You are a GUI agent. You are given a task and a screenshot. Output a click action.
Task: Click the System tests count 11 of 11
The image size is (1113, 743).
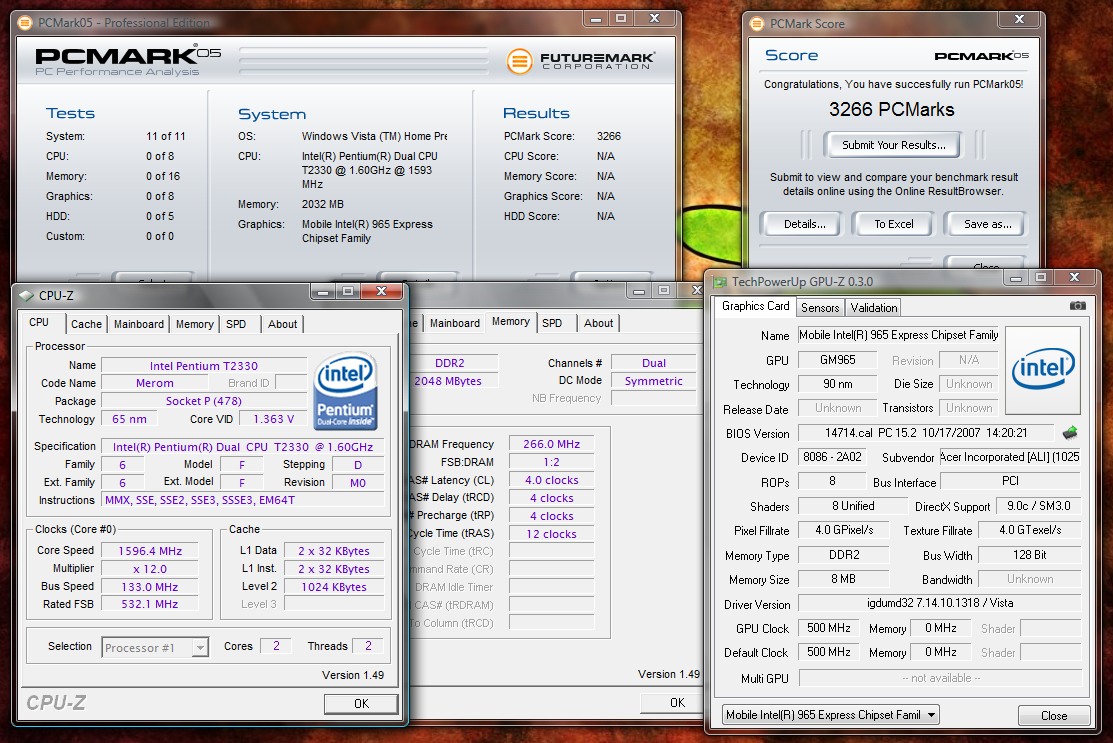tap(165, 136)
